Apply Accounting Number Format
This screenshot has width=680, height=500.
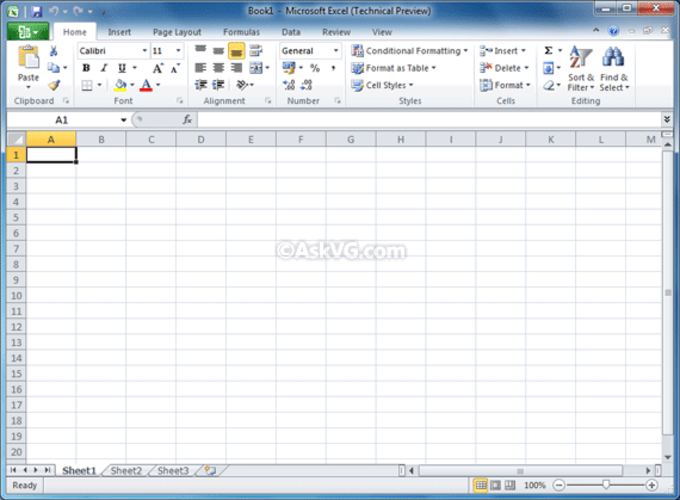pyautogui.click(x=289, y=68)
